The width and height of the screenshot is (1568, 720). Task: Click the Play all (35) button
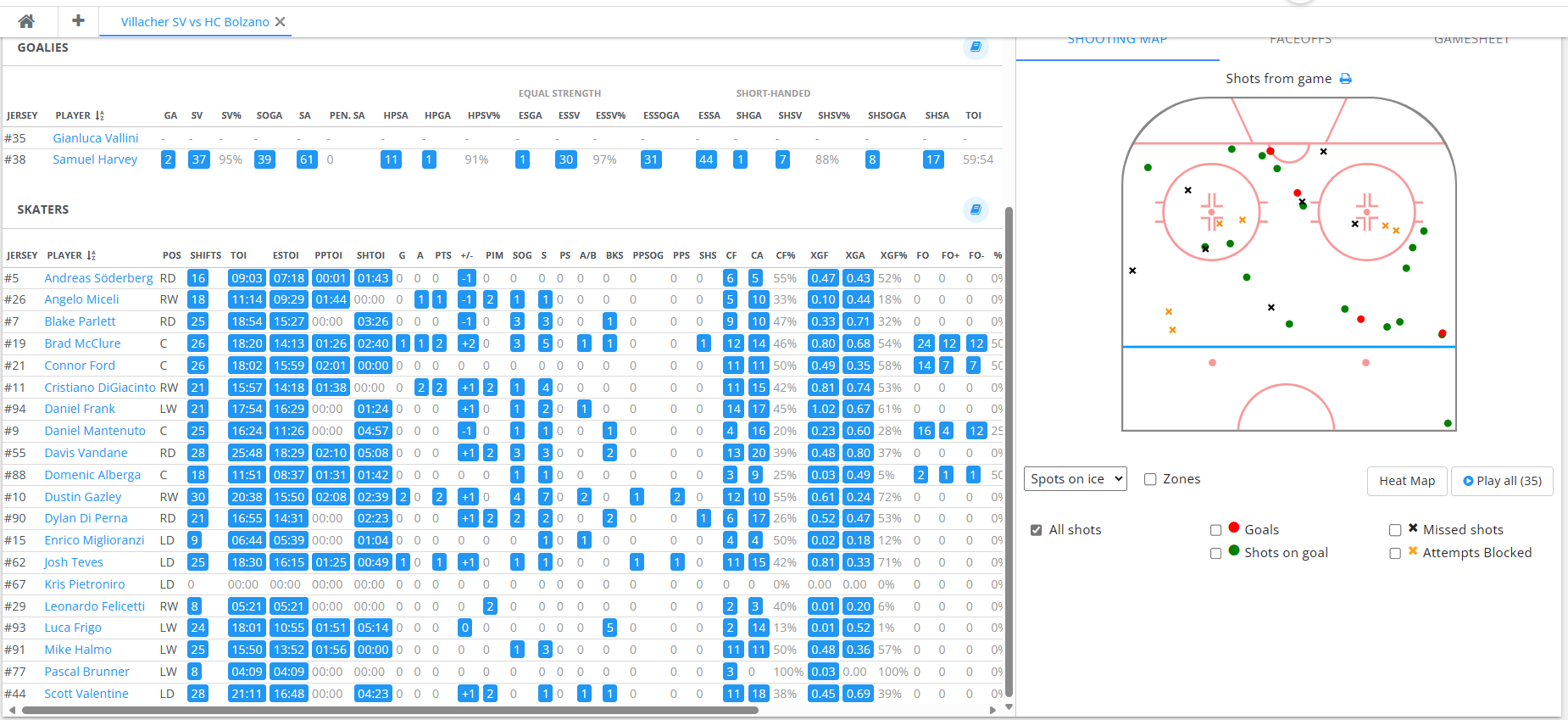click(x=1502, y=481)
